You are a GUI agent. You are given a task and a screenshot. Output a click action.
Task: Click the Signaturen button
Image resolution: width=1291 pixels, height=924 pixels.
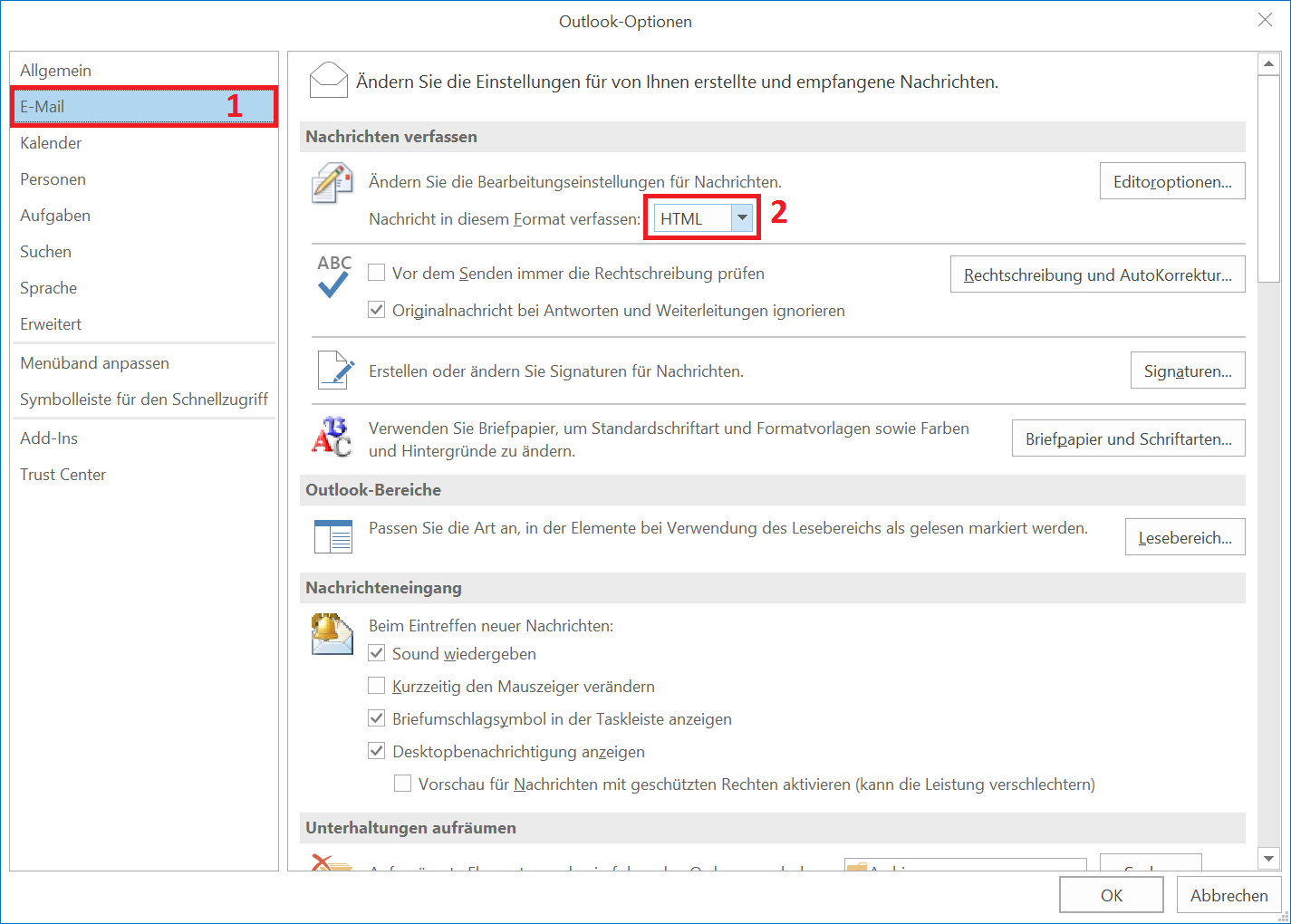1188,371
